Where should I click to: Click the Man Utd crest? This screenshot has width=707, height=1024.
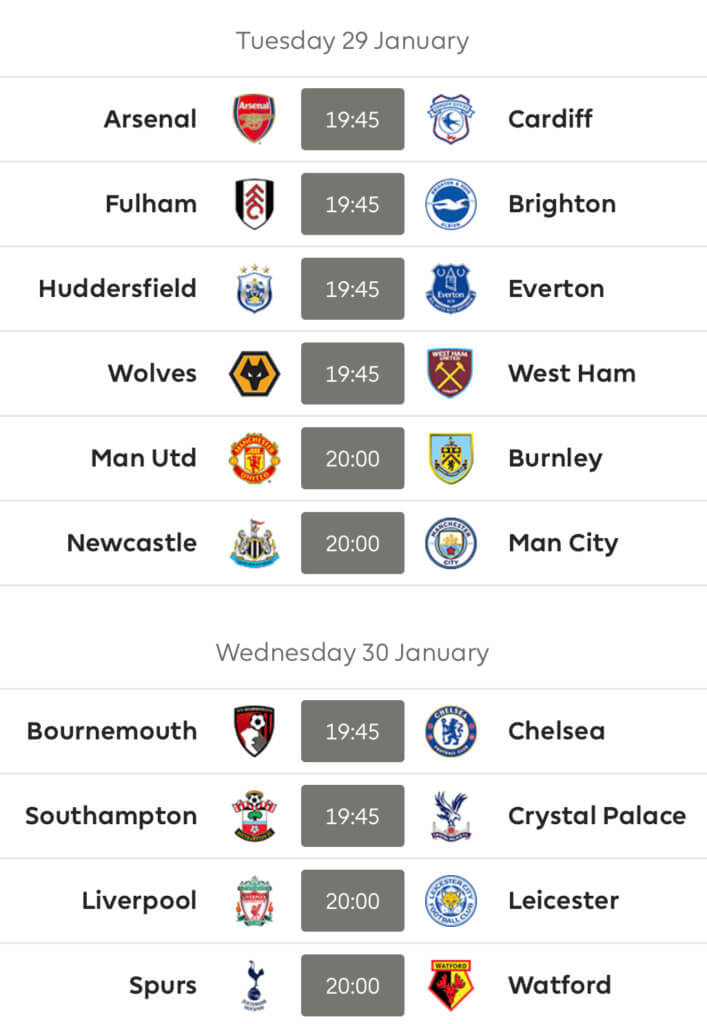[x=254, y=458]
